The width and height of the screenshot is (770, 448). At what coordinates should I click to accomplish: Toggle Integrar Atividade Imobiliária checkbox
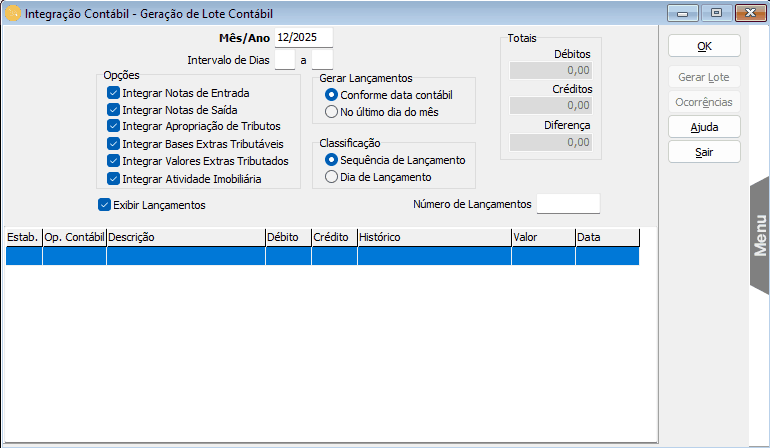click(113, 178)
